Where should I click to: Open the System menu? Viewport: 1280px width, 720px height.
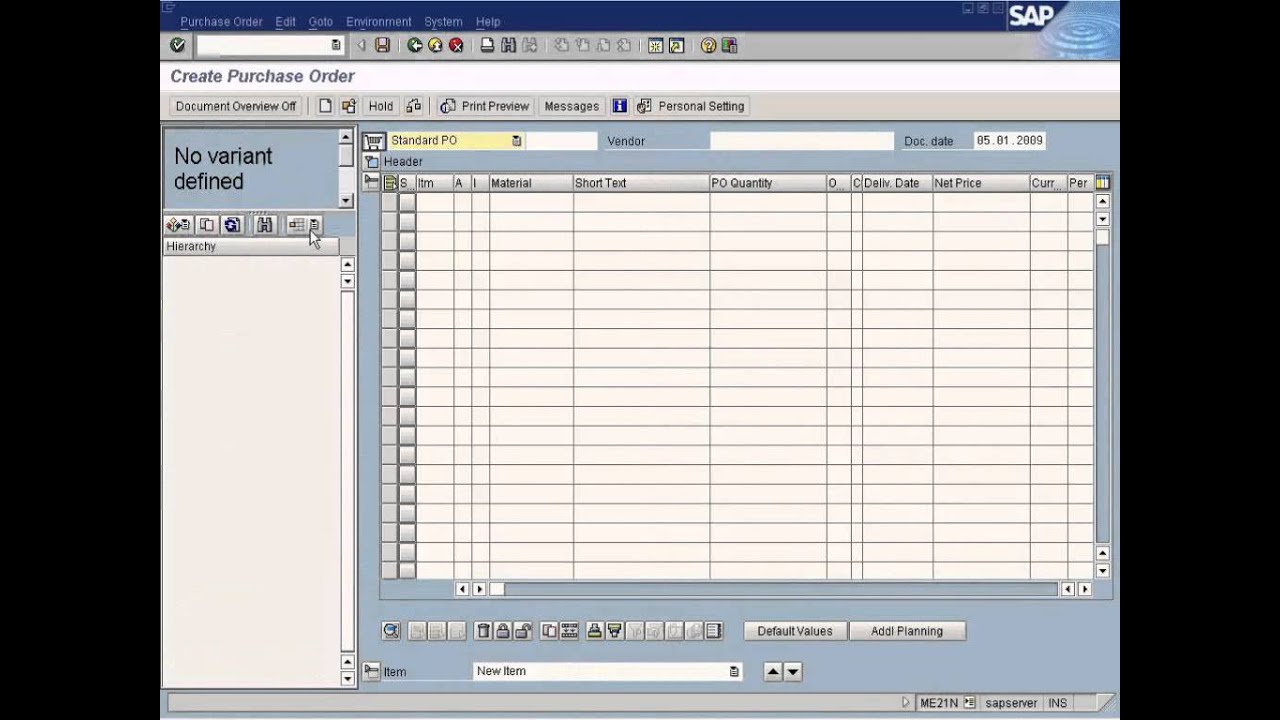click(443, 21)
